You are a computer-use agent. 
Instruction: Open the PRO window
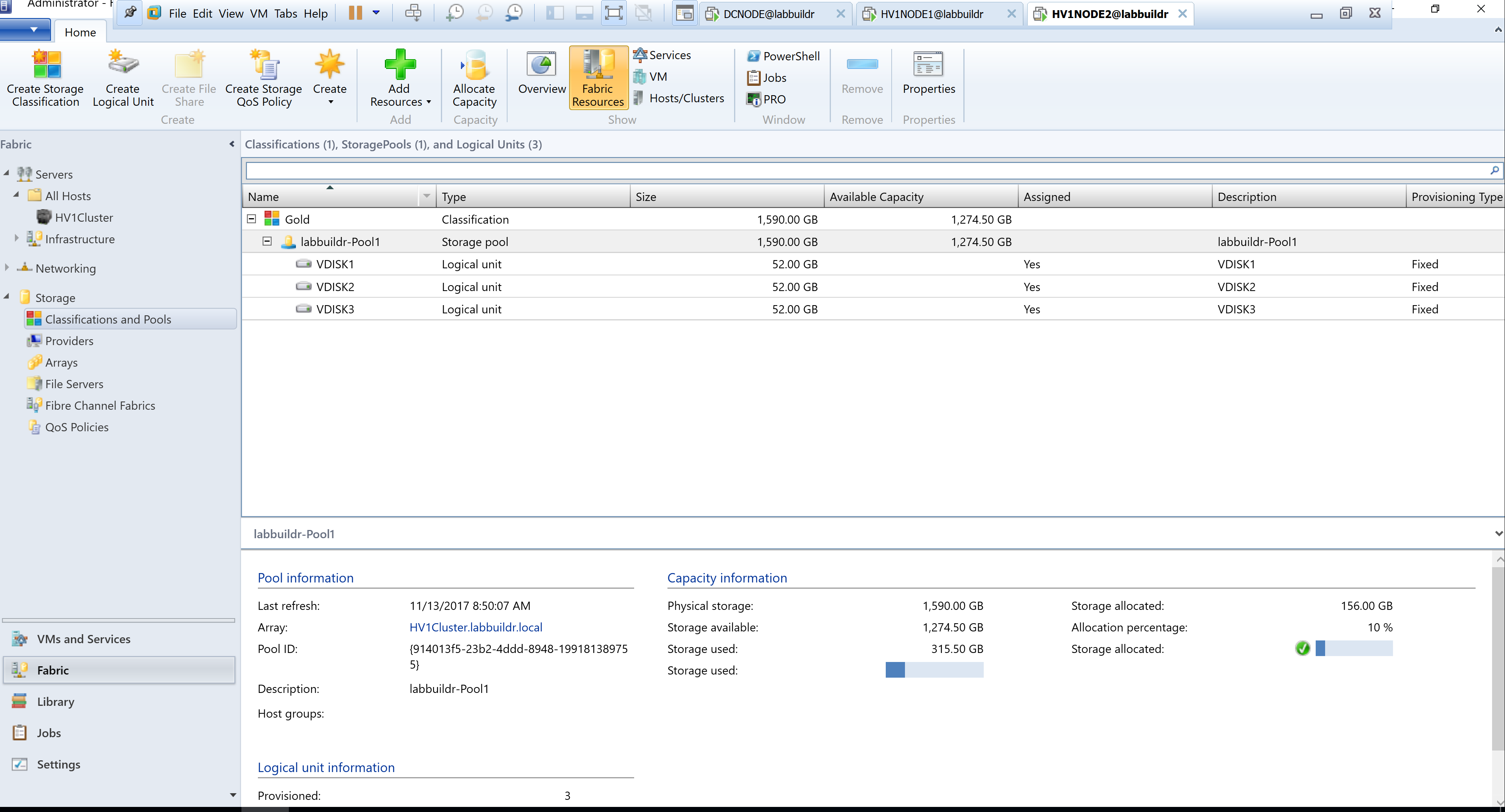point(766,99)
